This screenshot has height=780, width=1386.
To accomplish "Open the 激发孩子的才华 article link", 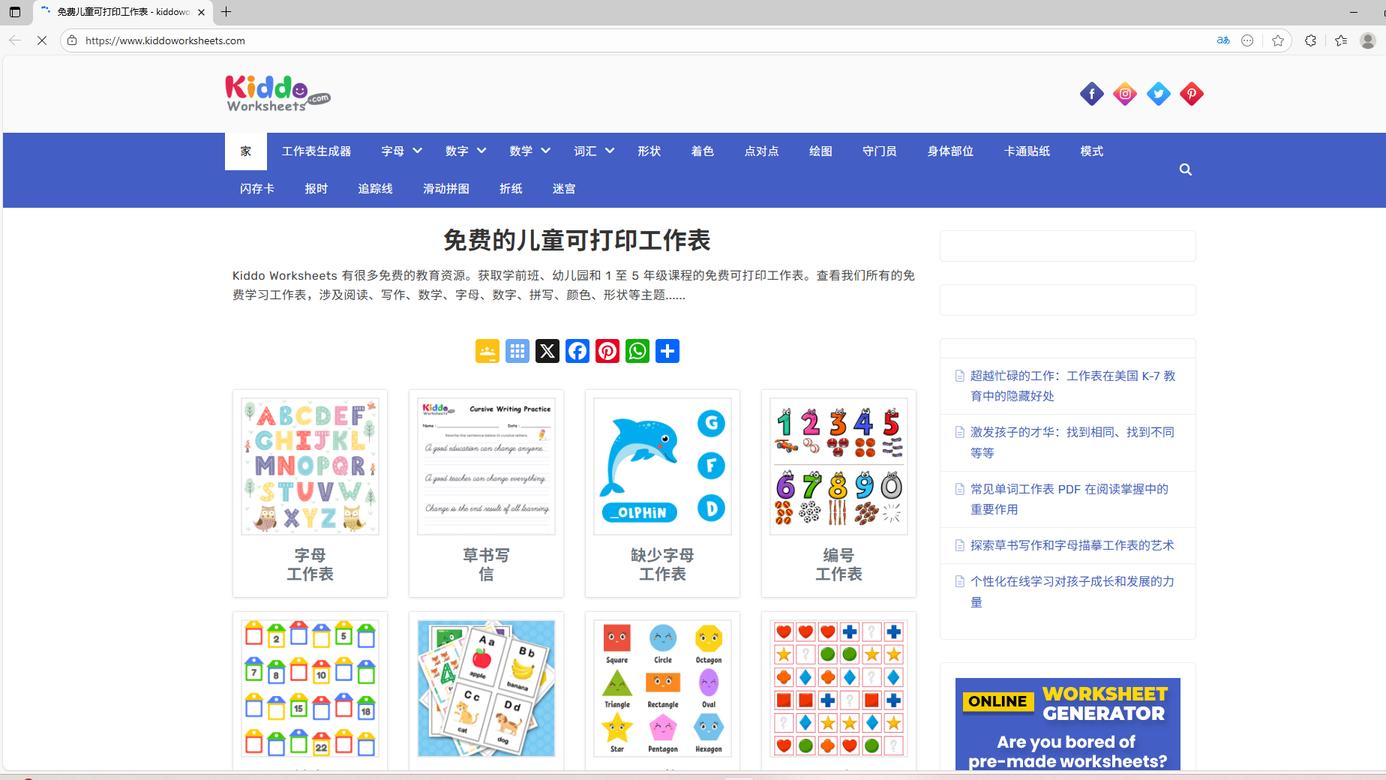I will click(x=1072, y=442).
